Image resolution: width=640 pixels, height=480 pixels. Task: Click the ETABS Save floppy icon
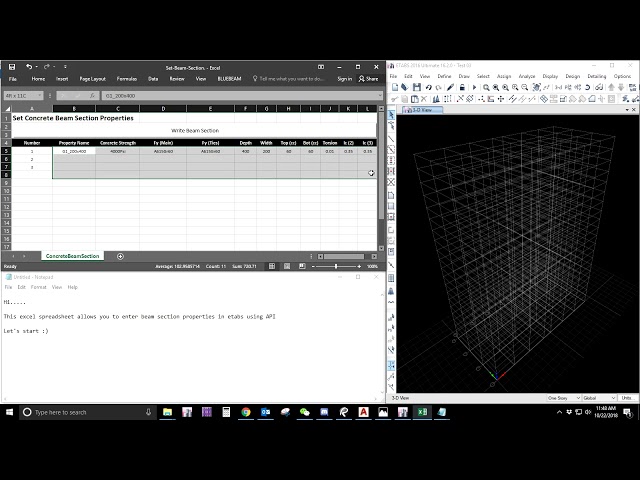point(416,87)
